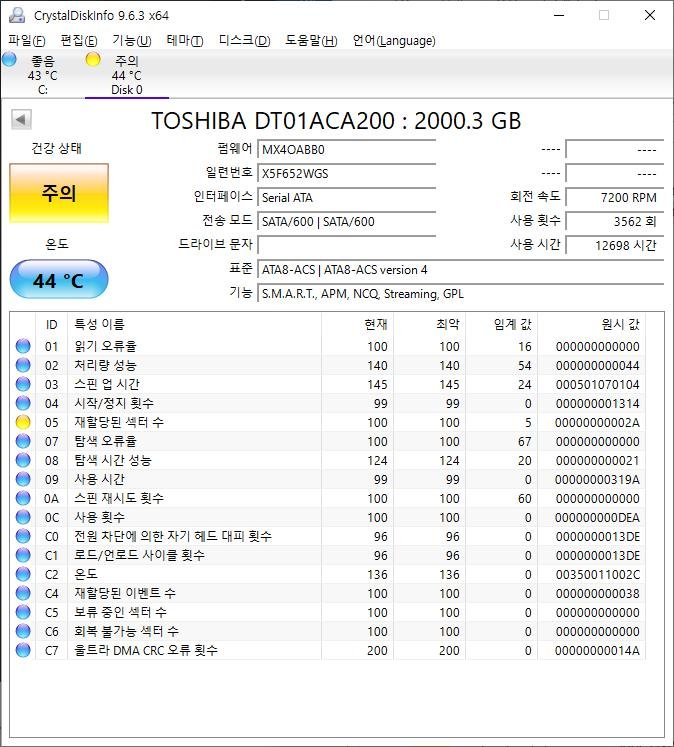This screenshot has height=747, width=674.
Task: Open the 언어(Language) menu
Action: (x=394, y=41)
